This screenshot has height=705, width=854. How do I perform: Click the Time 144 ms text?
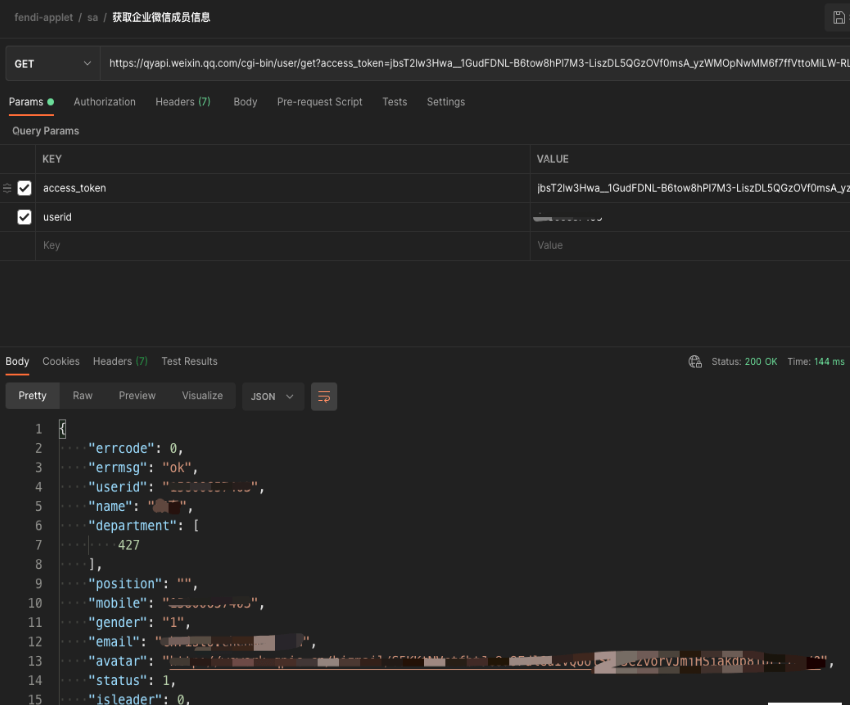816,362
